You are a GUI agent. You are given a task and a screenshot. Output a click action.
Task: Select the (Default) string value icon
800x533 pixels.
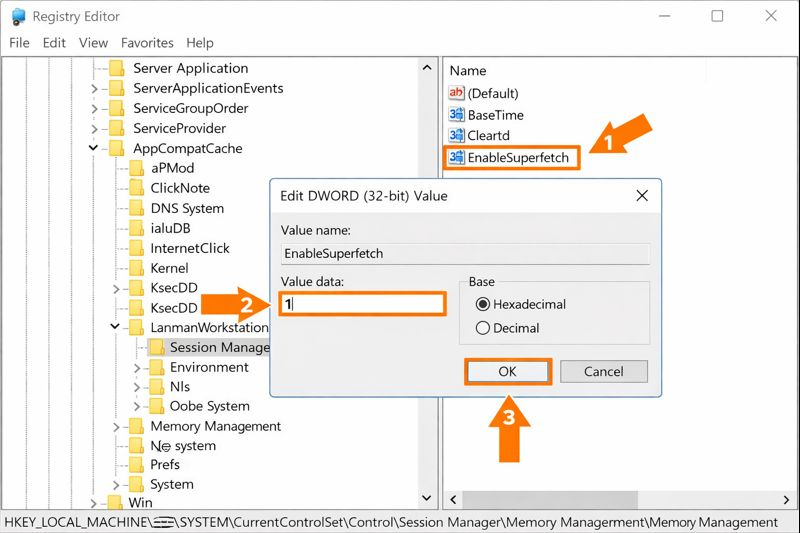(x=456, y=93)
